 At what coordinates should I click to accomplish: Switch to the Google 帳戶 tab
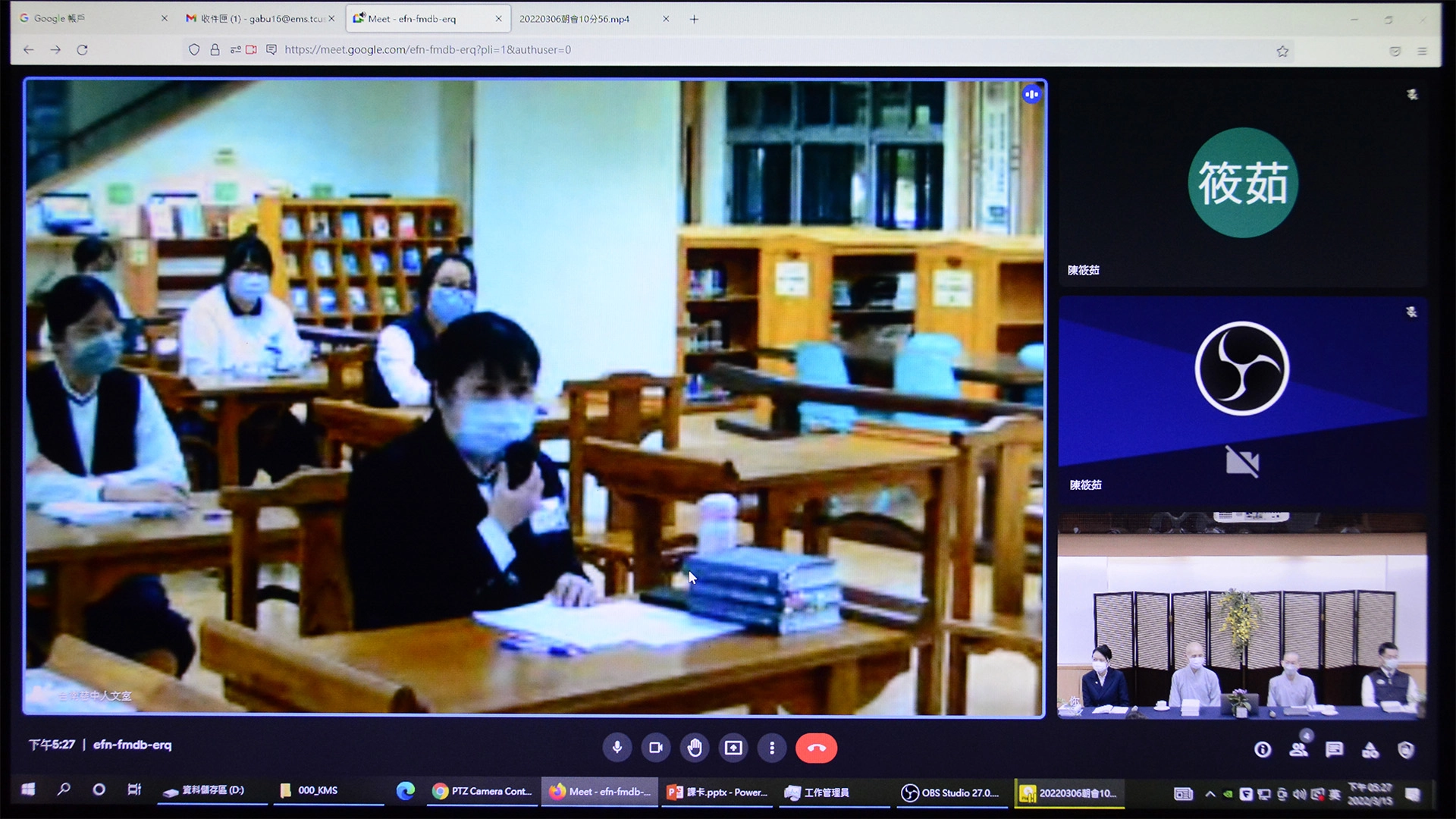click(93, 18)
